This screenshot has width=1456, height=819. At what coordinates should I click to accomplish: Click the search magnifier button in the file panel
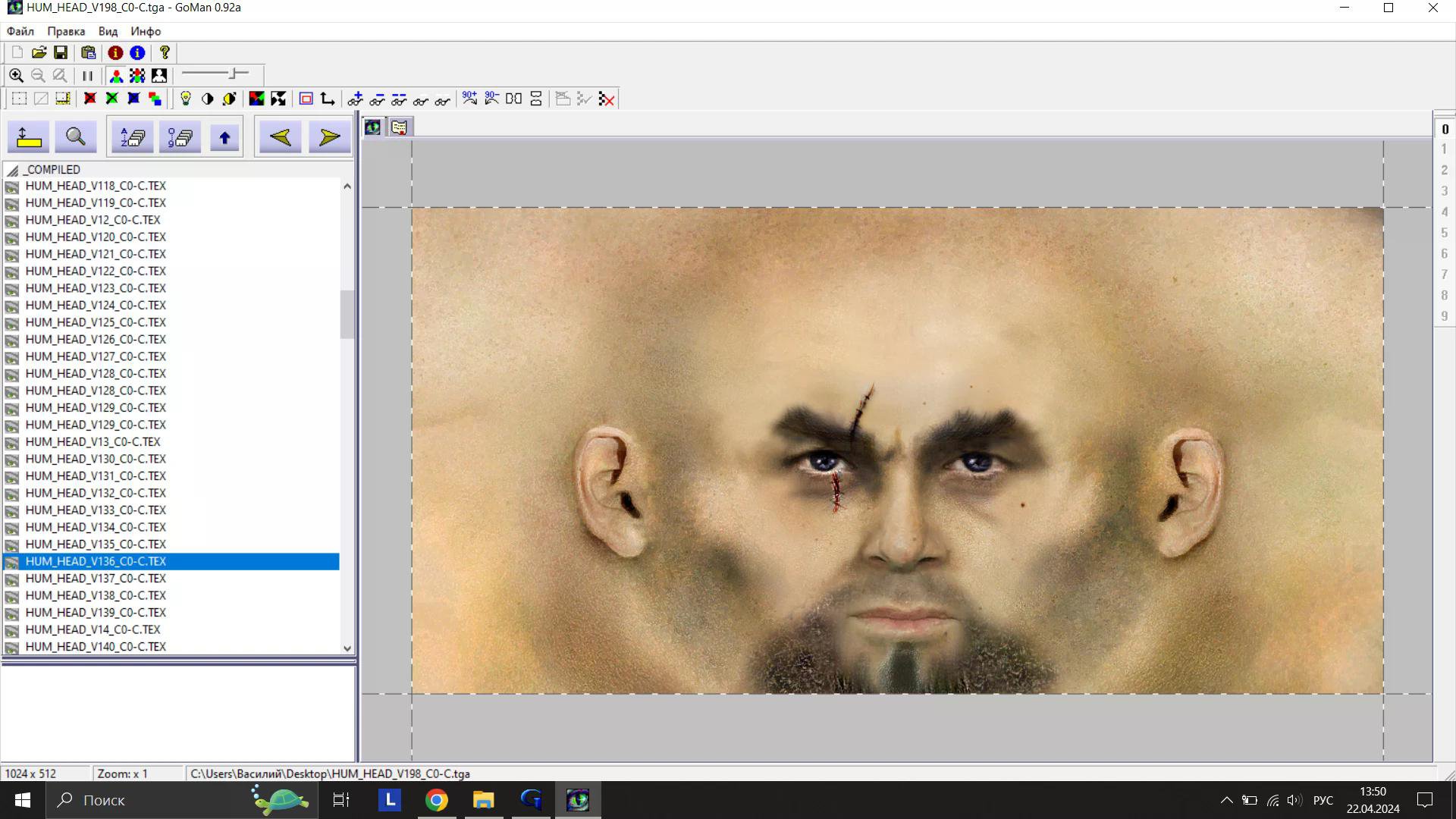pos(75,137)
